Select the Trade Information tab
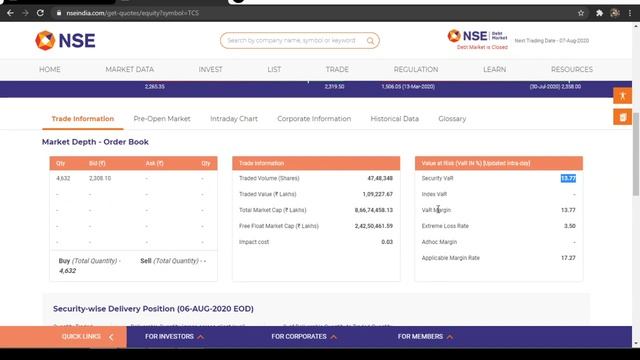Viewport: 640px width, 360px height. [x=82, y=119]
